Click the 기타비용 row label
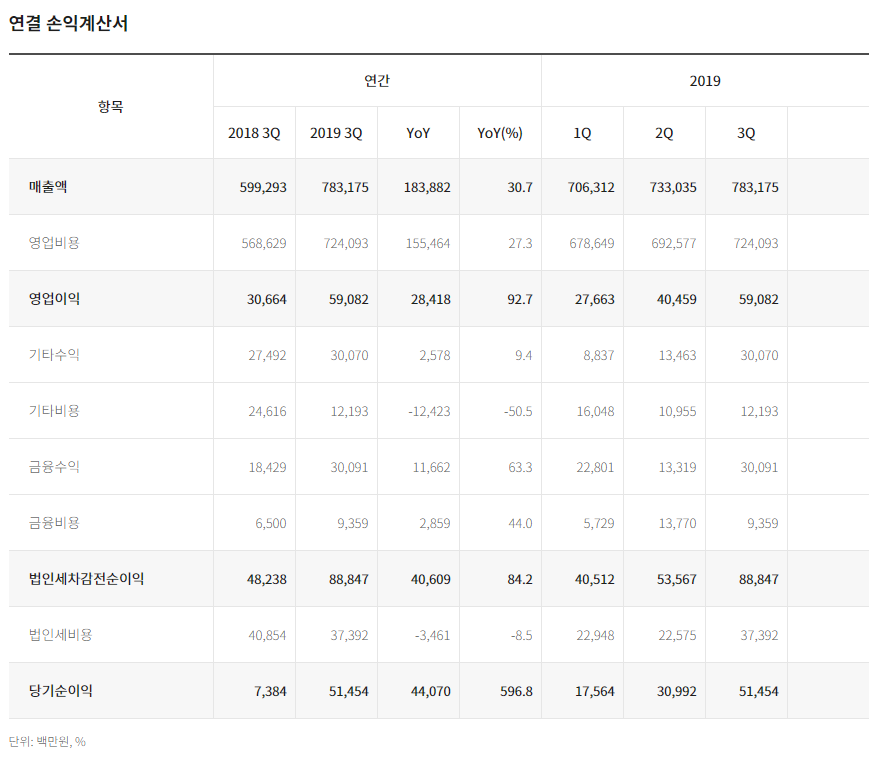Viewport: 887px width, 763px height. 54,411
